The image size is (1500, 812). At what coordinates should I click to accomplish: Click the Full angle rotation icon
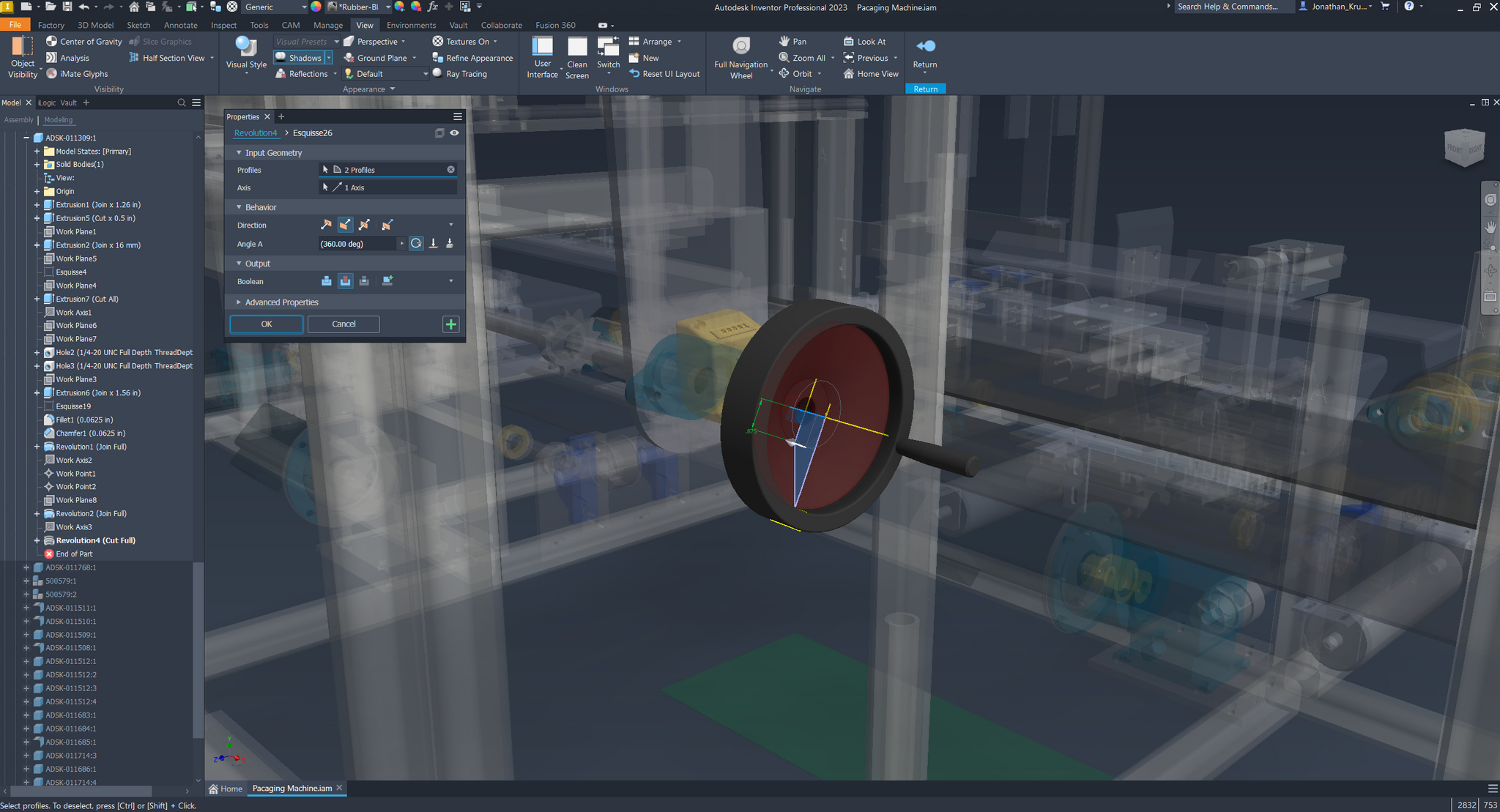point(416,244)
